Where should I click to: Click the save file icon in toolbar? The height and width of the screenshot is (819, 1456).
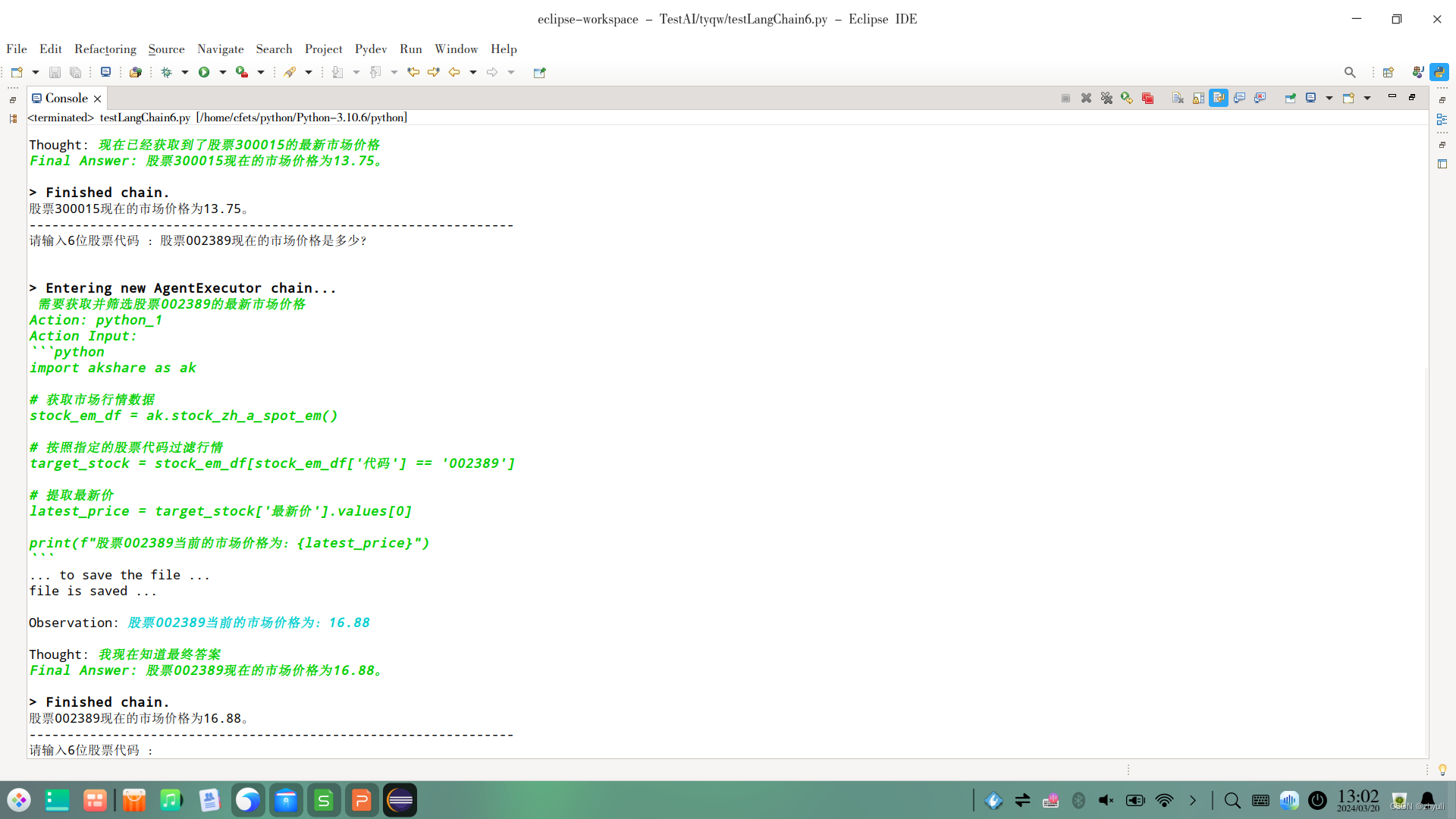[x=55, y=72]
